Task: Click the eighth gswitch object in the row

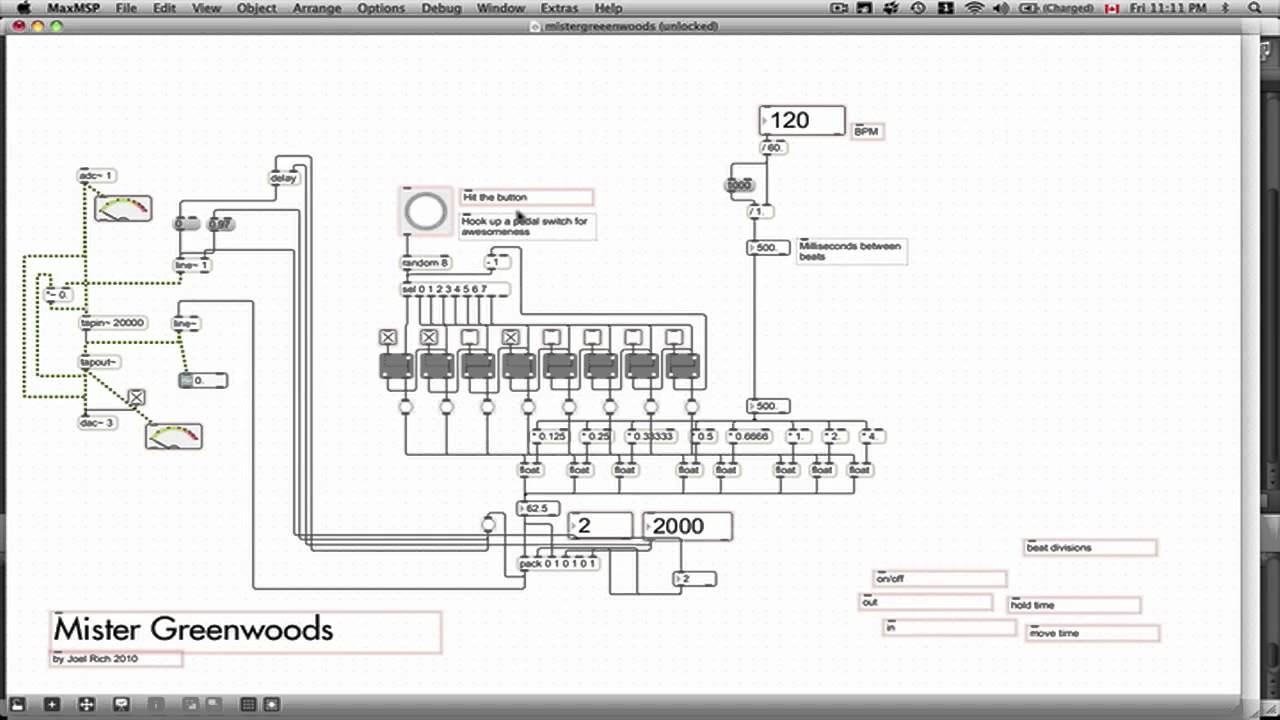Action: 683,368
